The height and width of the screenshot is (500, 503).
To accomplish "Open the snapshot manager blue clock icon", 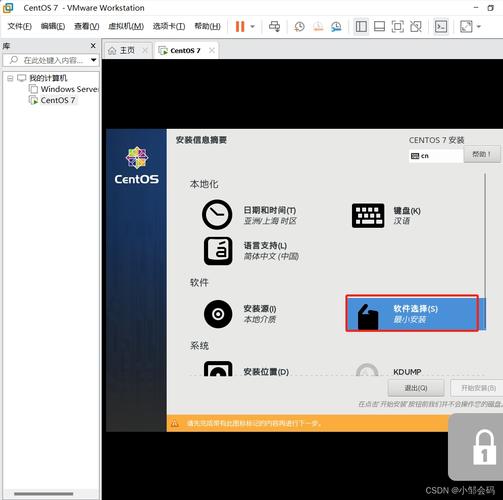I will click(x=336, y=27).
